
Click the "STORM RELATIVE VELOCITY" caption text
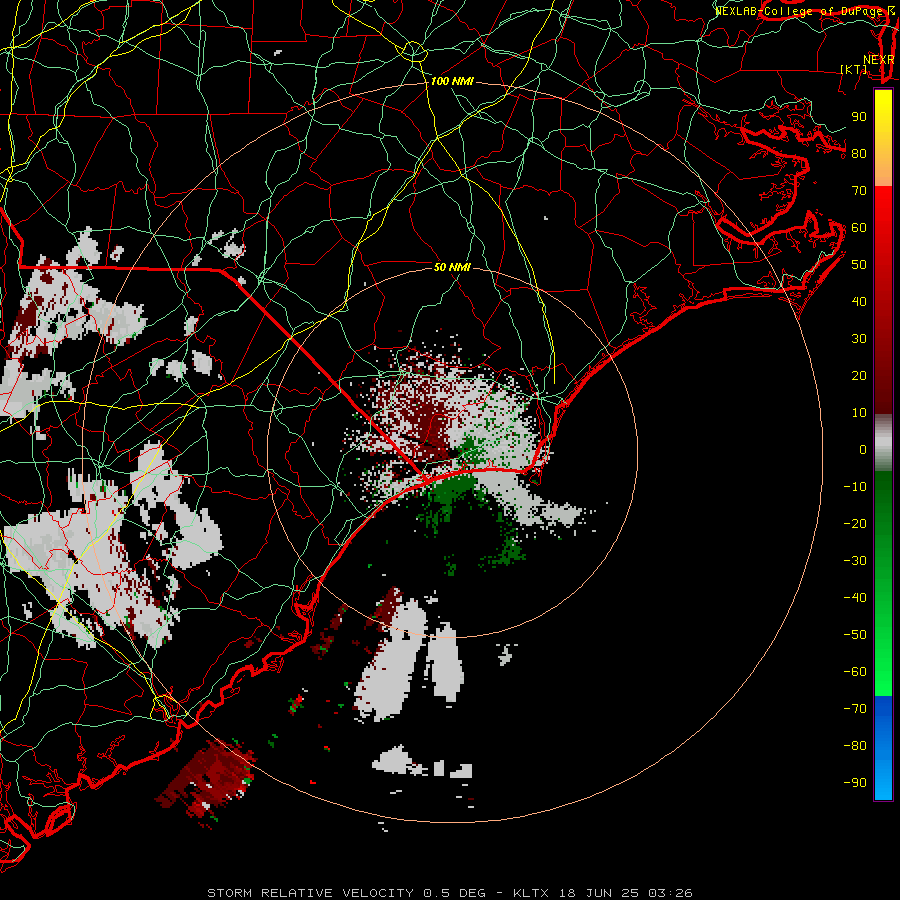[310, 893]
